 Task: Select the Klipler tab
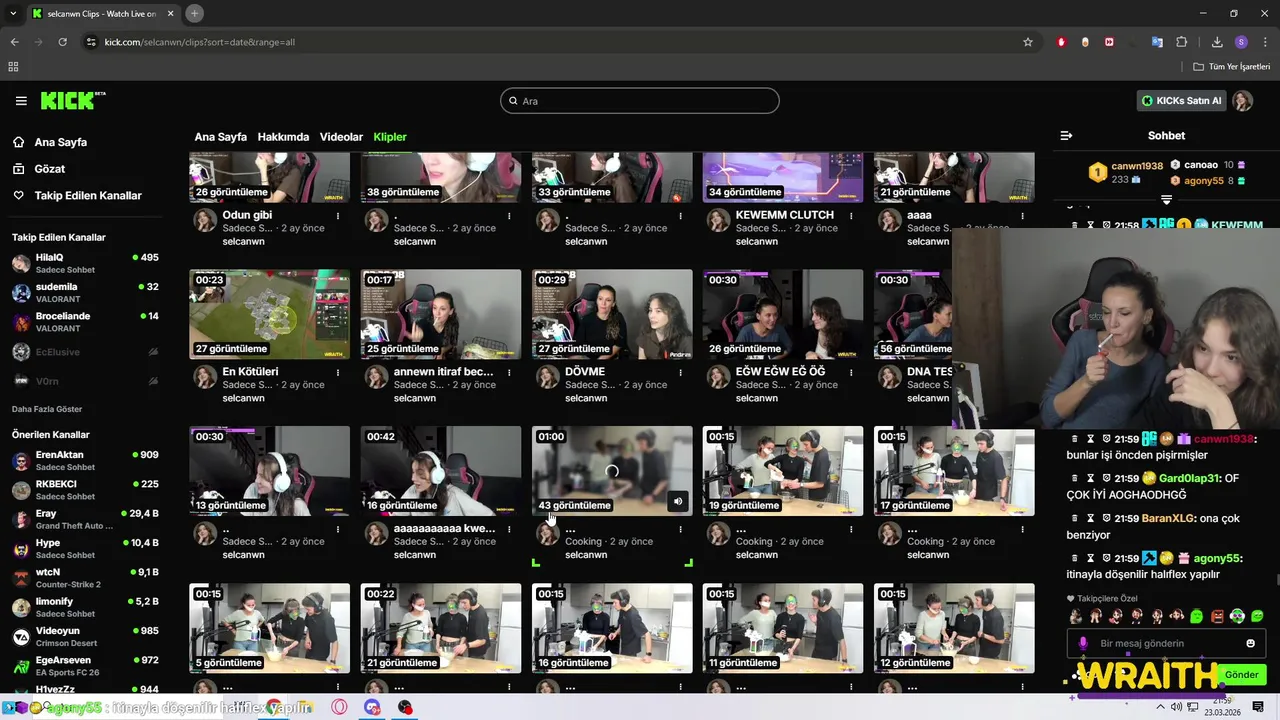click(390, 137)
